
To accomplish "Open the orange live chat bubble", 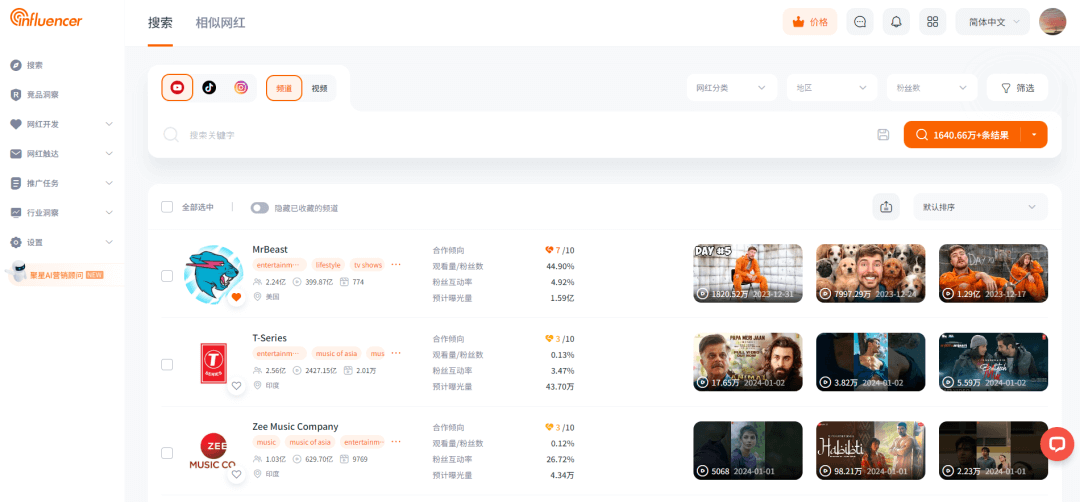I will point(1057,444).
